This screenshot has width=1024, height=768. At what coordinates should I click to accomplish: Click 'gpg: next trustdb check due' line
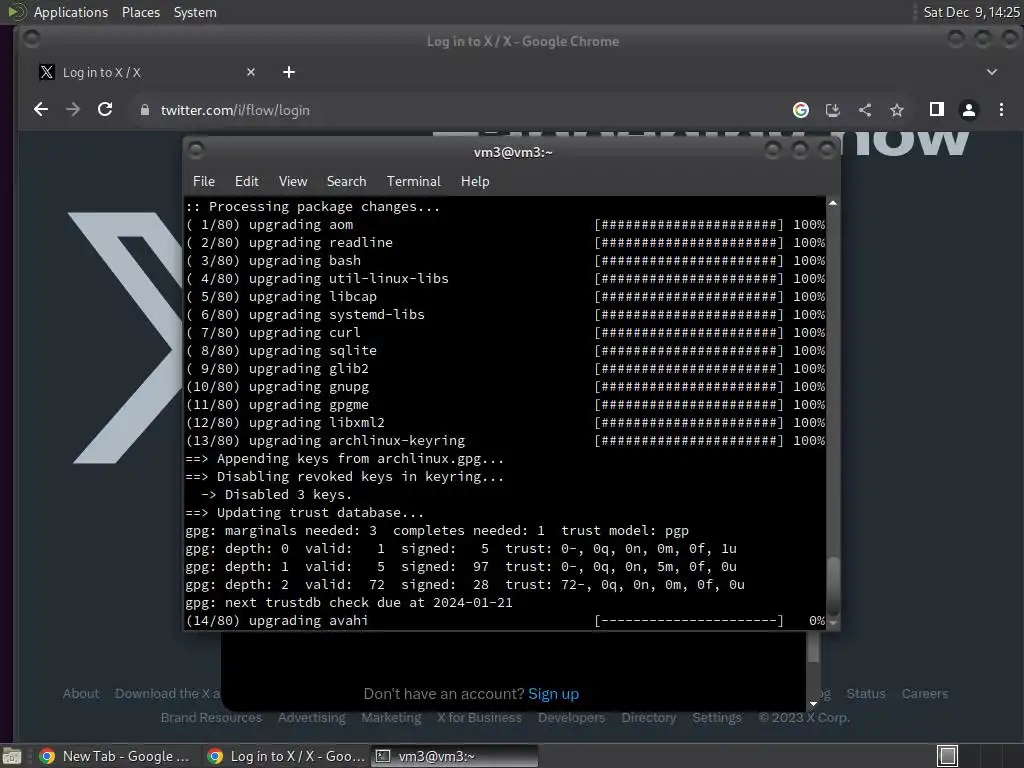349,602
